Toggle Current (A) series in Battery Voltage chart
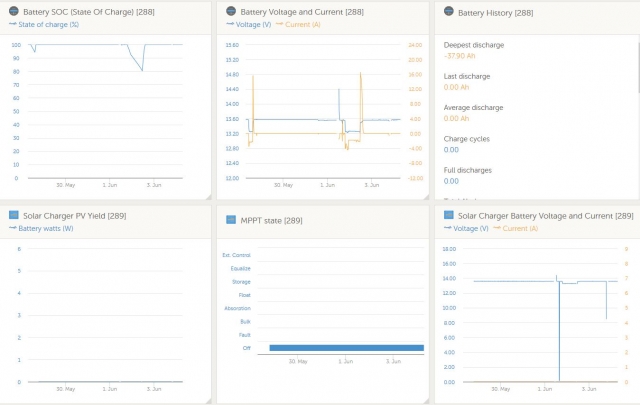 tap(298, 24)
